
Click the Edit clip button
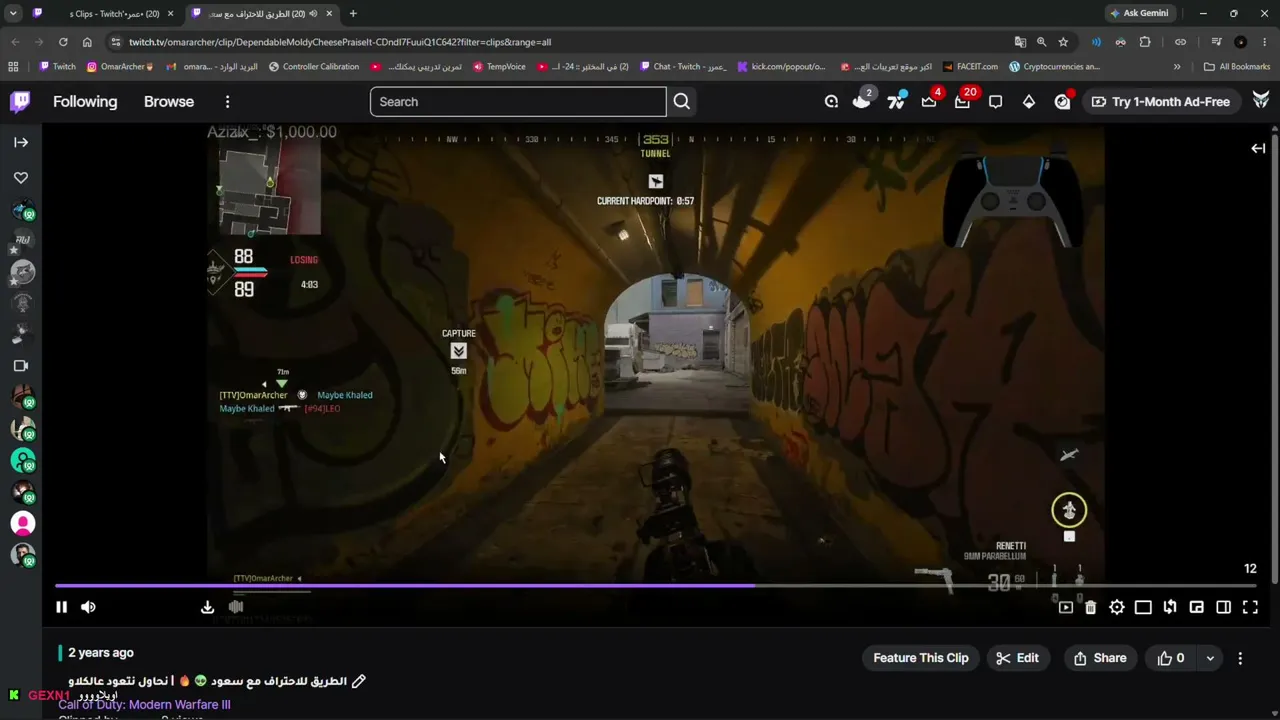(1017, 658)
